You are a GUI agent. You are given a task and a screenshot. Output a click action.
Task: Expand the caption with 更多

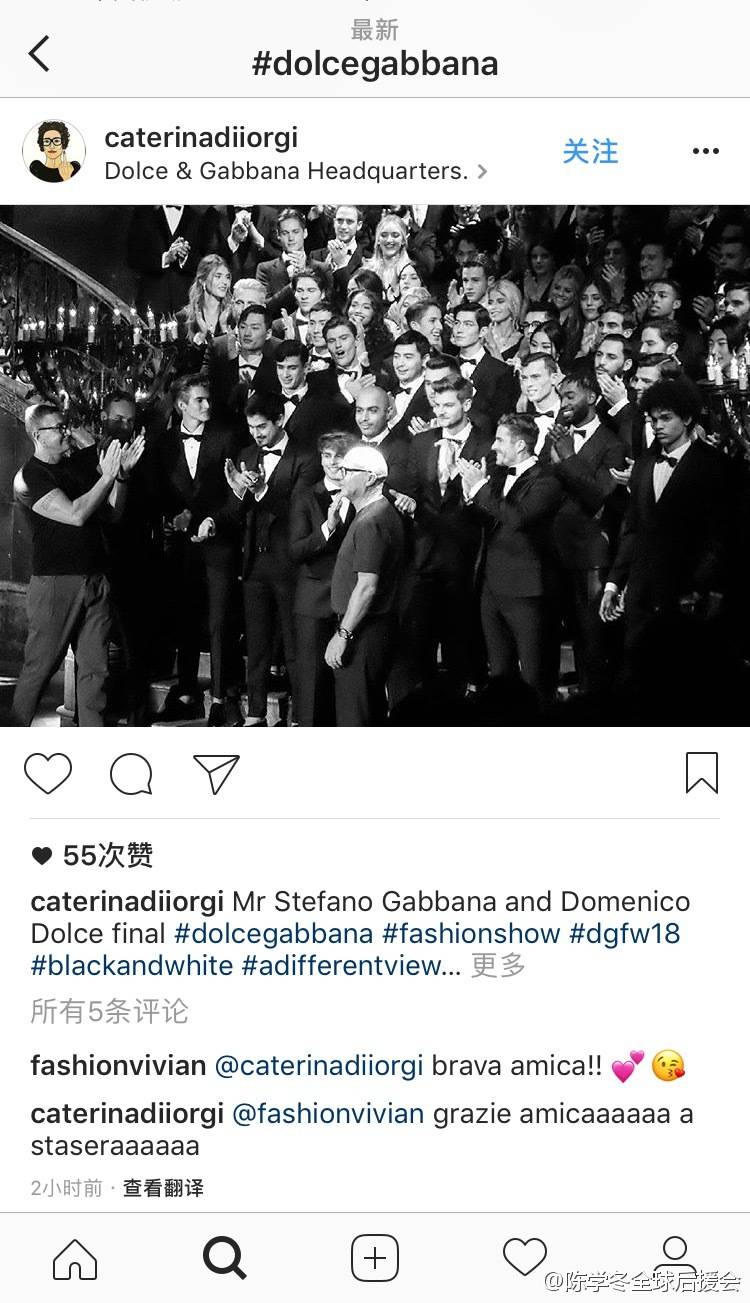[x=498, y=966]
